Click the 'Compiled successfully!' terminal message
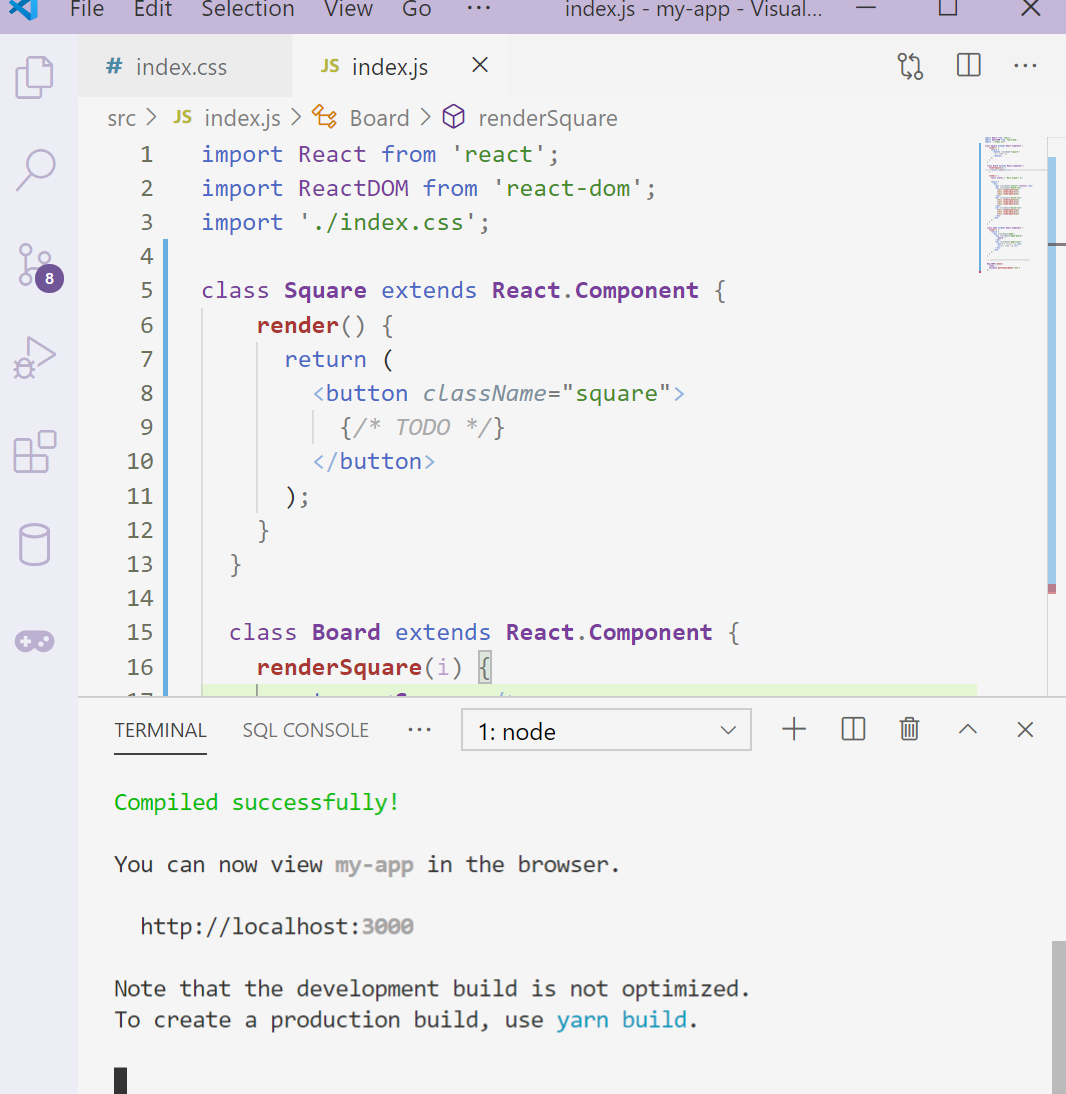This screenshot has width=1066, height=1094. tap(257, 802)
